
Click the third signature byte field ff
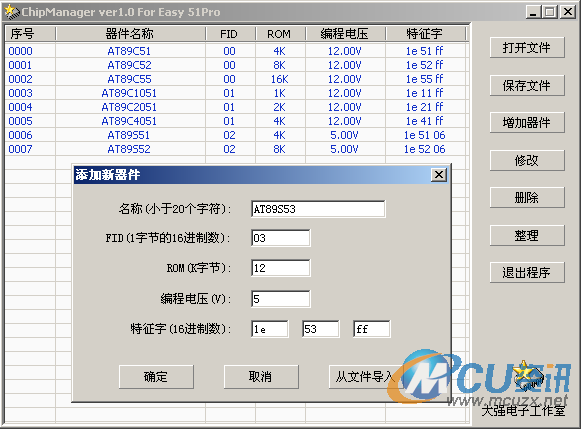coord(372,329)
